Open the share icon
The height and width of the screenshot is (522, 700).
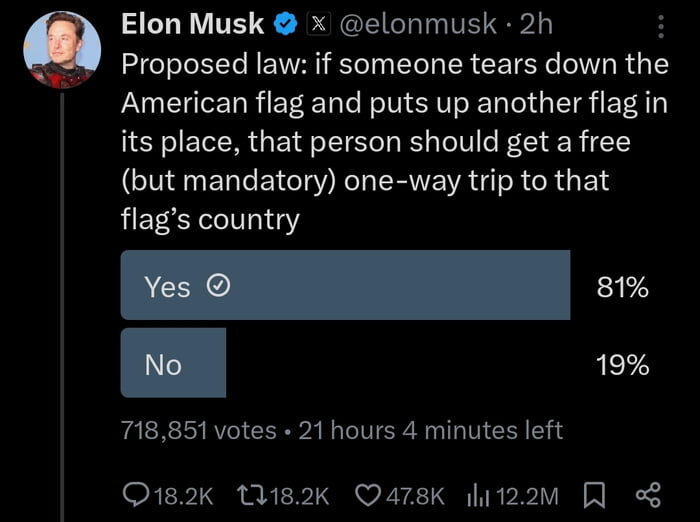click(x=648, y=496)
